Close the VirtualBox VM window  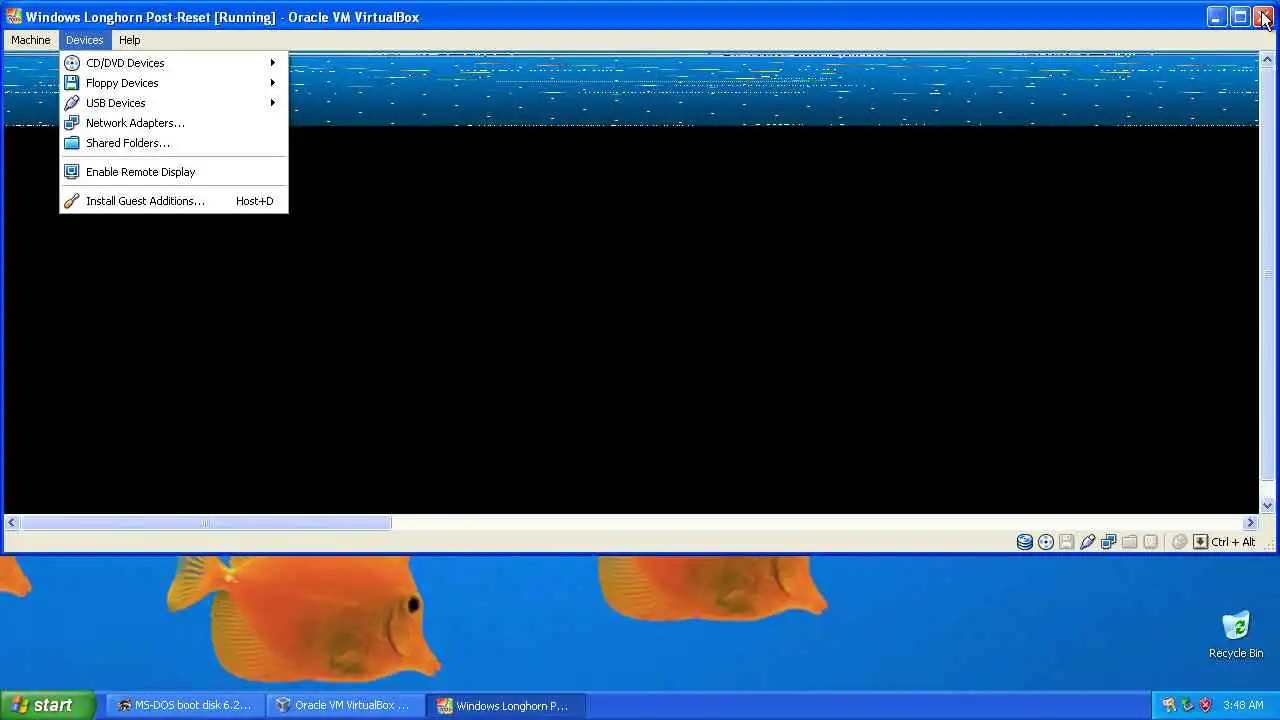(x=1264, y=17)
